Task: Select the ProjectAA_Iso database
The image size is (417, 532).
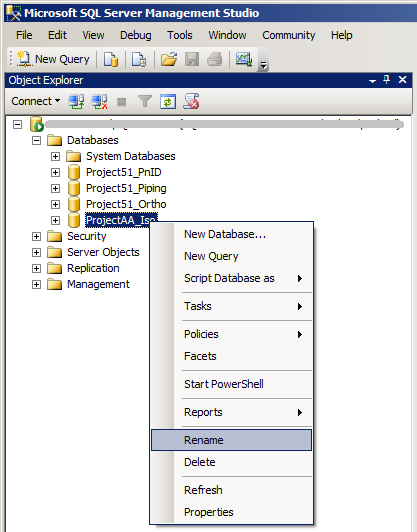Action: [x=121, y=220]
